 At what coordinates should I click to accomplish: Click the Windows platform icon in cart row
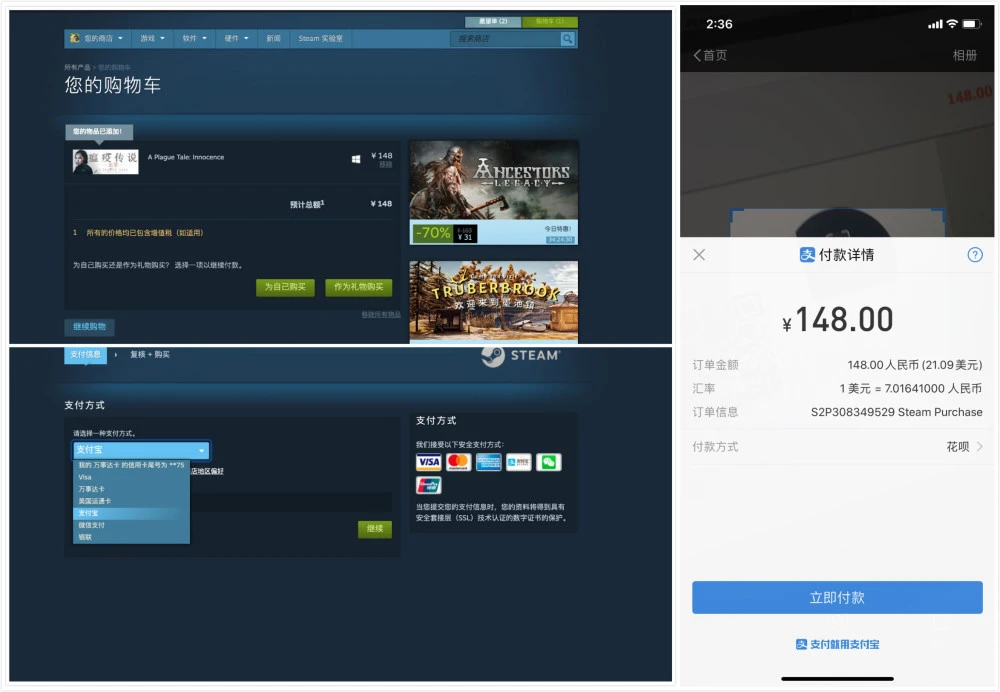[356, 159]
